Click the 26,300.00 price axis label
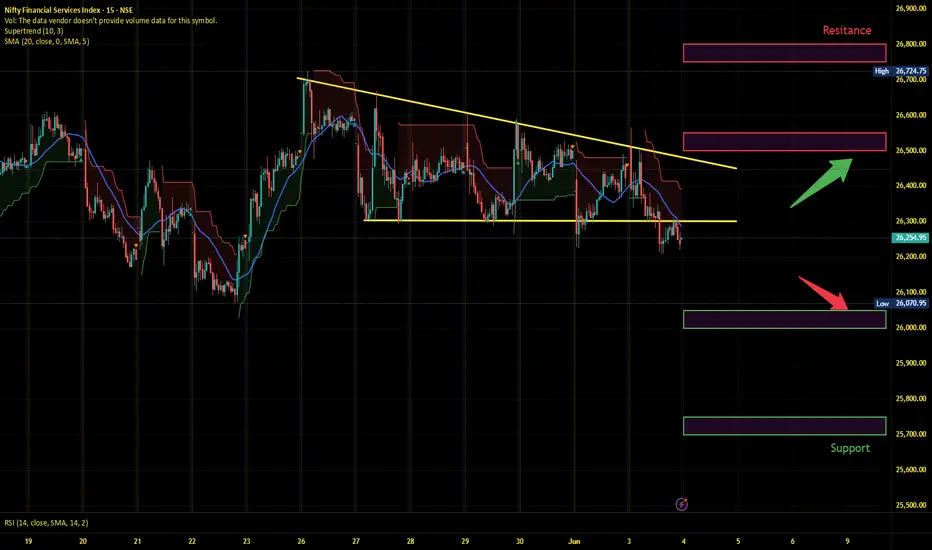 point(911,221)
